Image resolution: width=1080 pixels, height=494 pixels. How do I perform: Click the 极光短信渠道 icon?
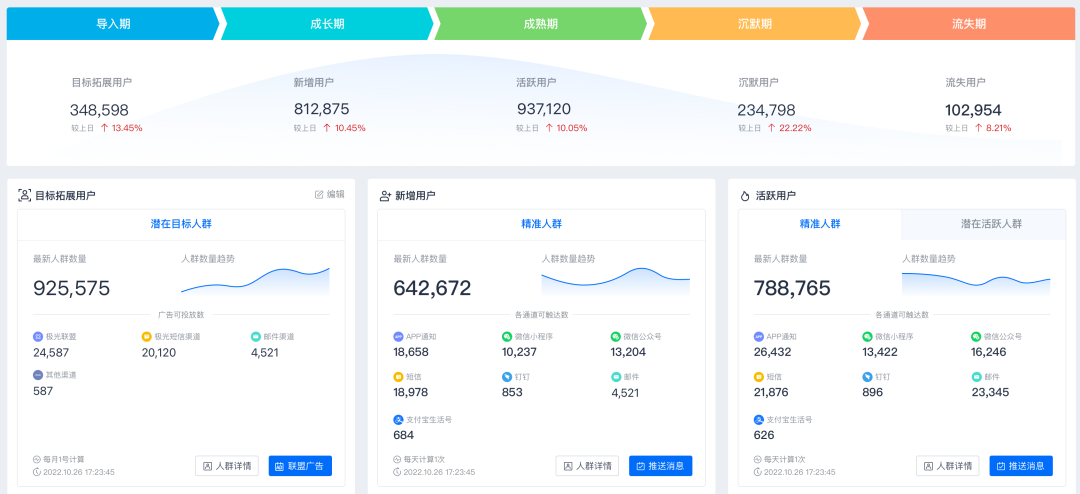click(147, 337)
